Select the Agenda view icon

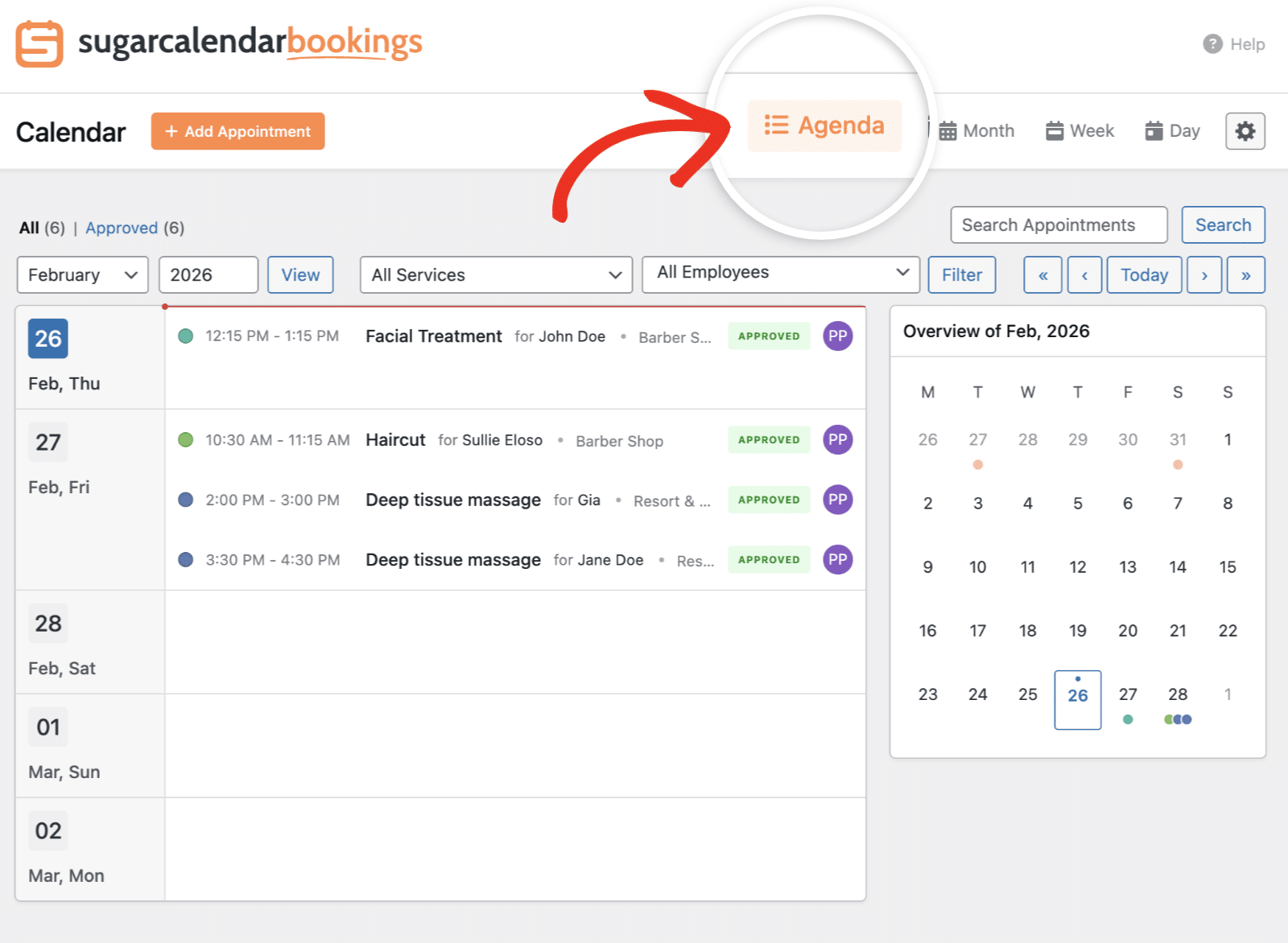point(775,125)
